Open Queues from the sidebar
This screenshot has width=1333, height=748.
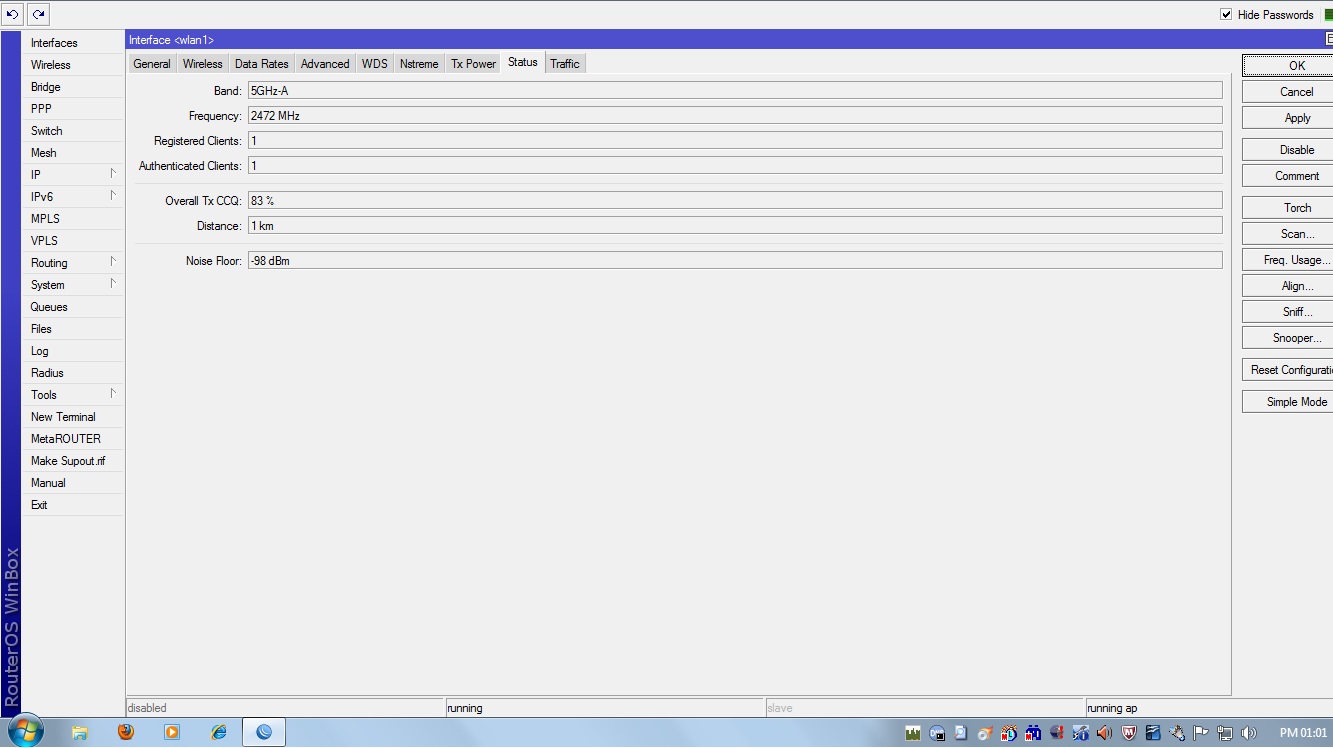tap(72, 307)
